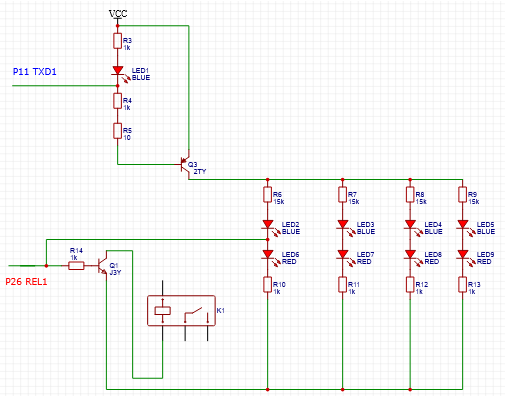
Task: Select the R13 1k resistor
Action: tap(462, 285)
